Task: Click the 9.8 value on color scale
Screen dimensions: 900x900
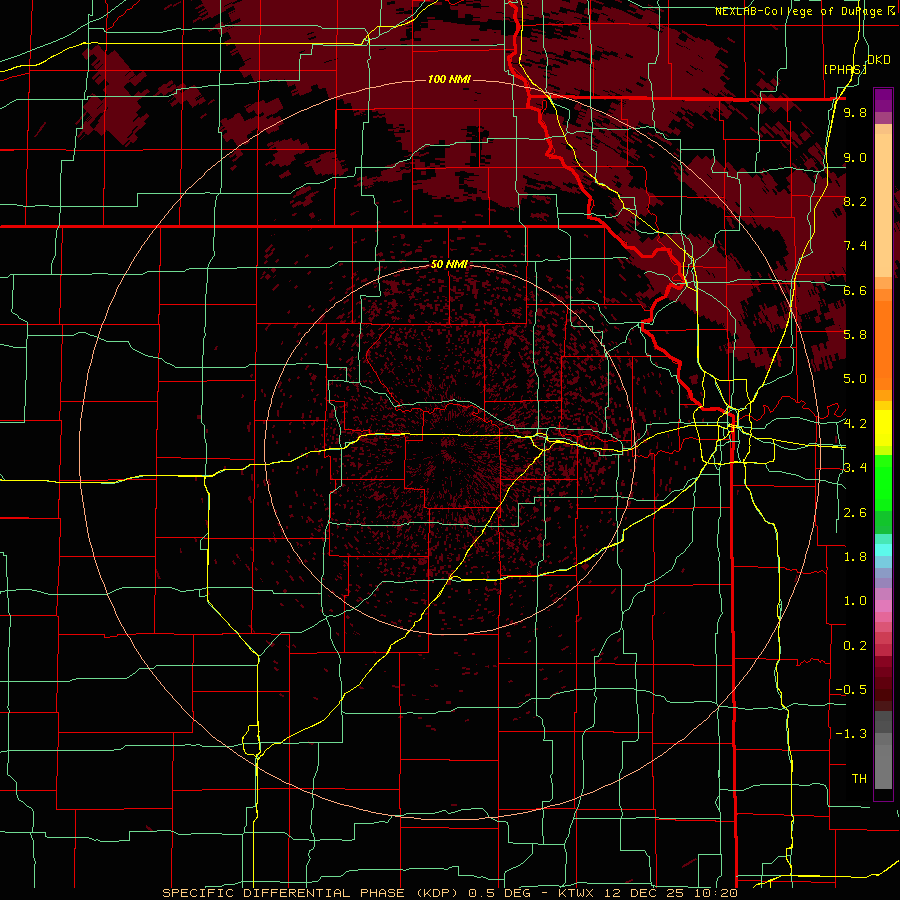Action: coord(855,112)
